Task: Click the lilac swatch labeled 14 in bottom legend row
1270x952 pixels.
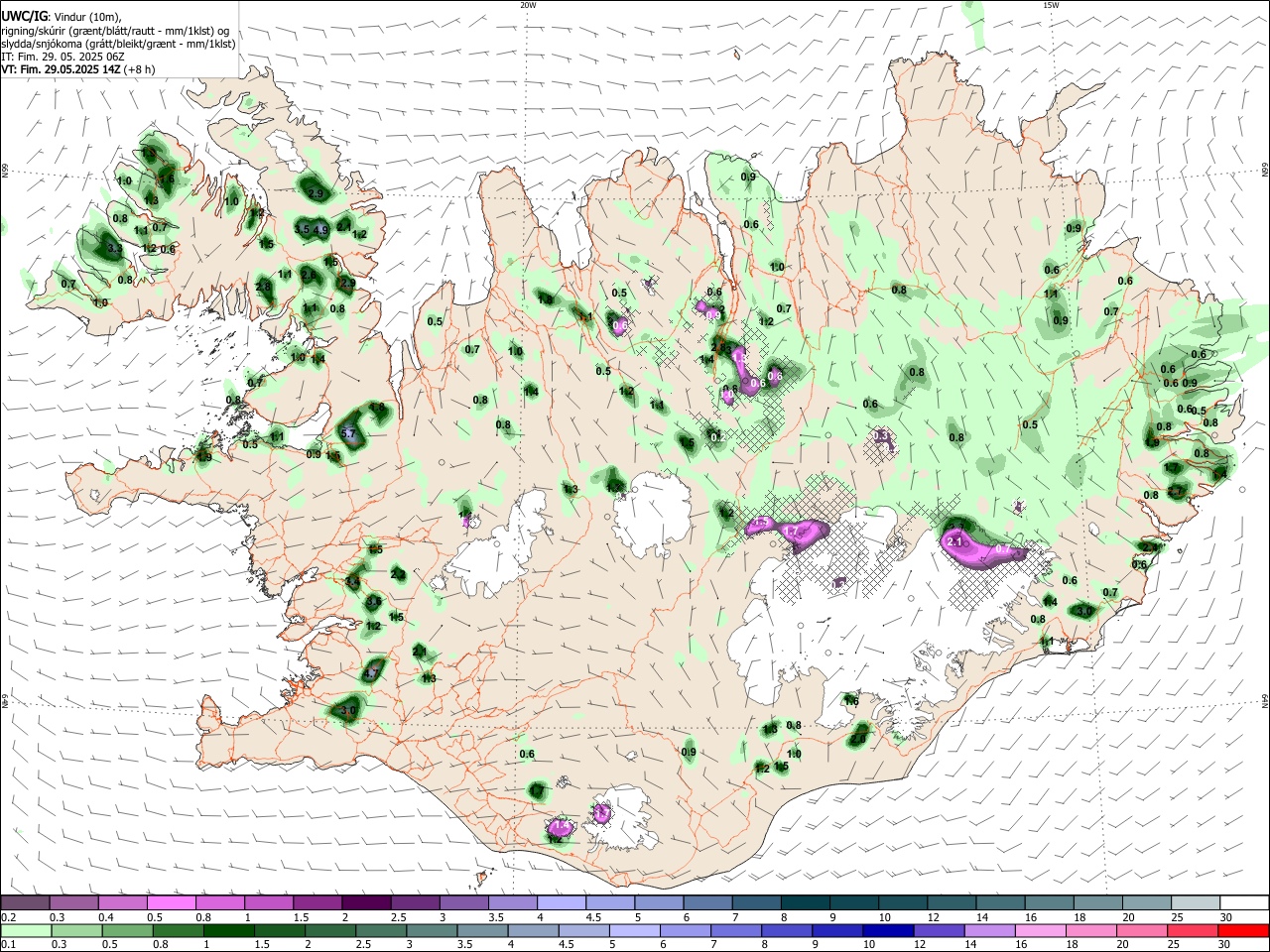Action: click(x=988, y=931)
